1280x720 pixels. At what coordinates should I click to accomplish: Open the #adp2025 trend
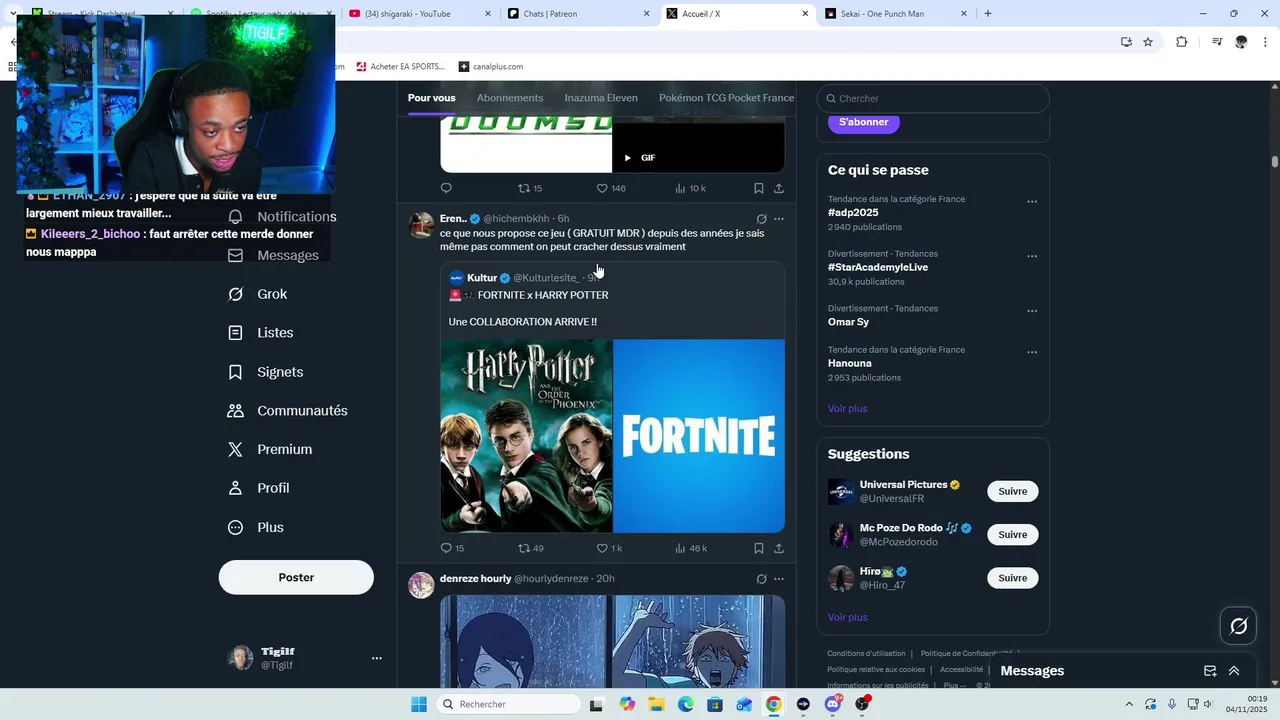tap(853, 213)
